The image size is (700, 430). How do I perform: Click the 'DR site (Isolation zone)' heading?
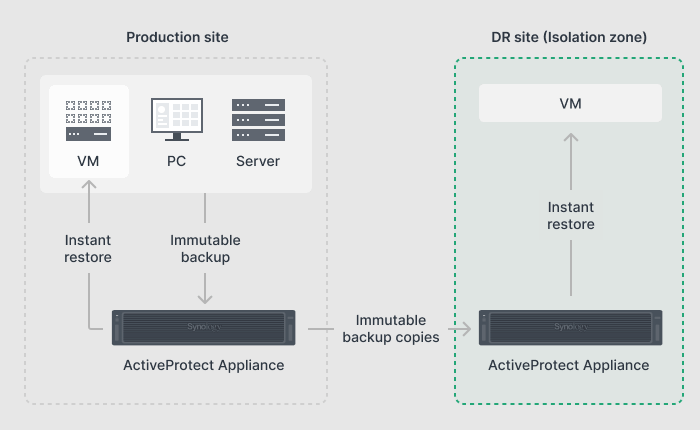569,37
